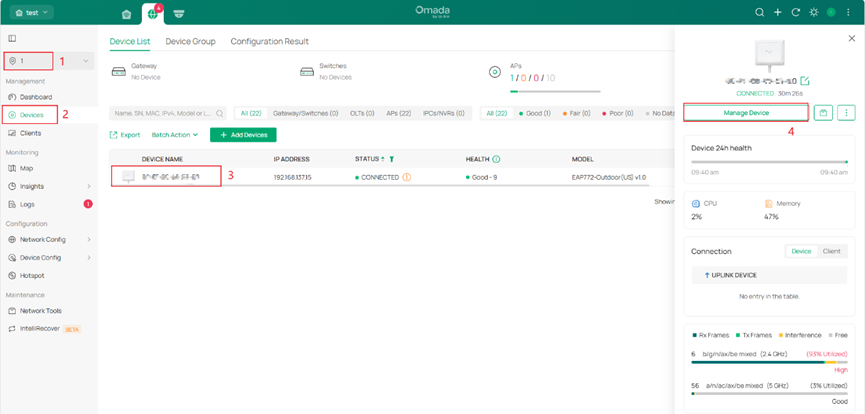Click the icon button beside Manage Device
The image size is (865, 414).
point(823,113)
